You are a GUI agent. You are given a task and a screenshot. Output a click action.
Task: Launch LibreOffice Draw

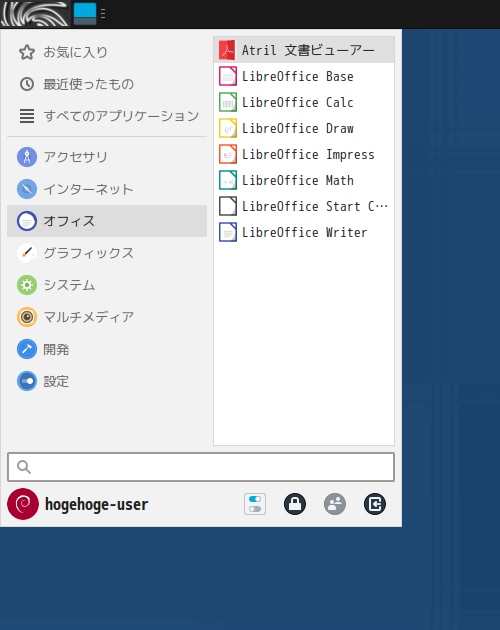[304, 129]
